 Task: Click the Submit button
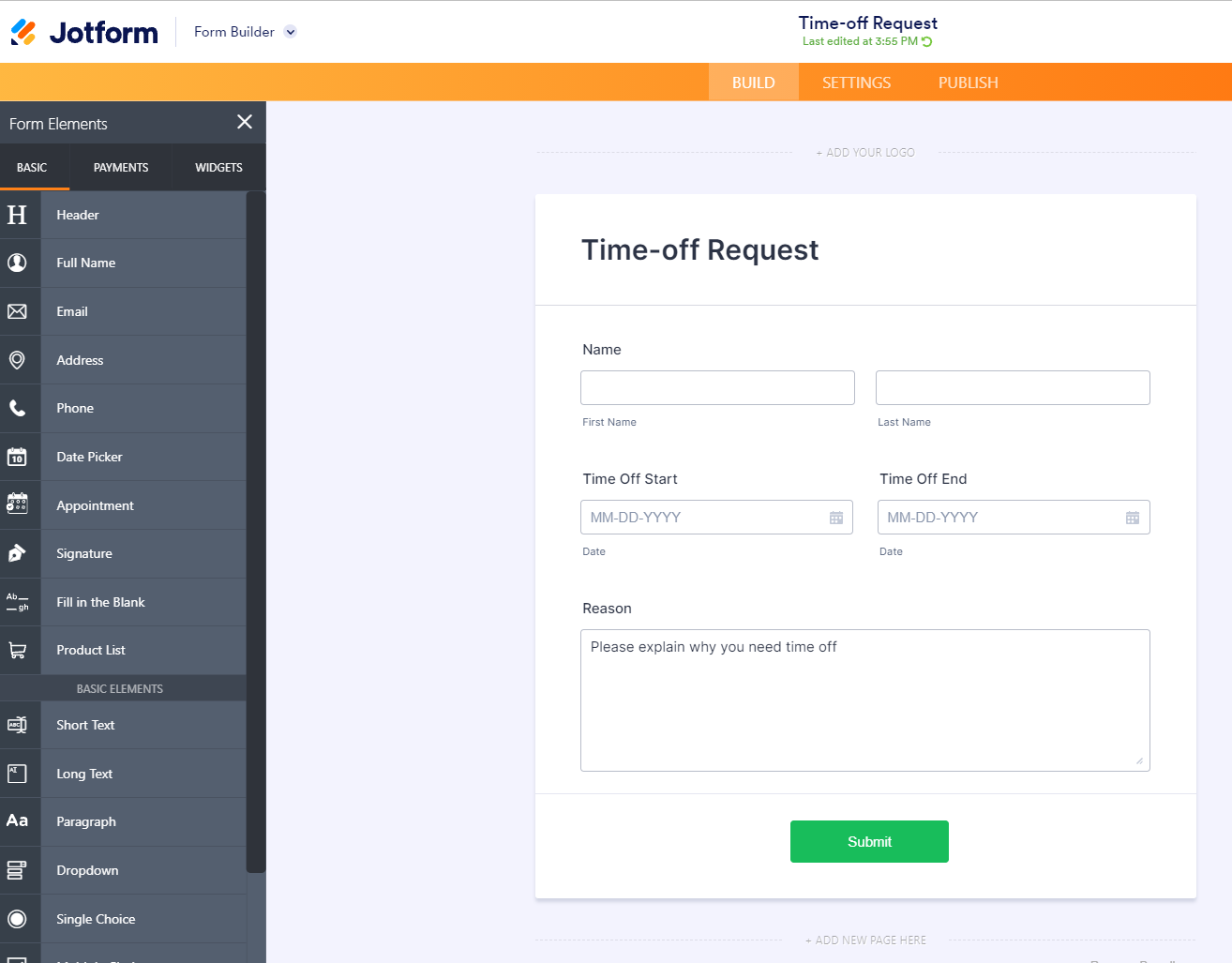(x=868, y=841)
